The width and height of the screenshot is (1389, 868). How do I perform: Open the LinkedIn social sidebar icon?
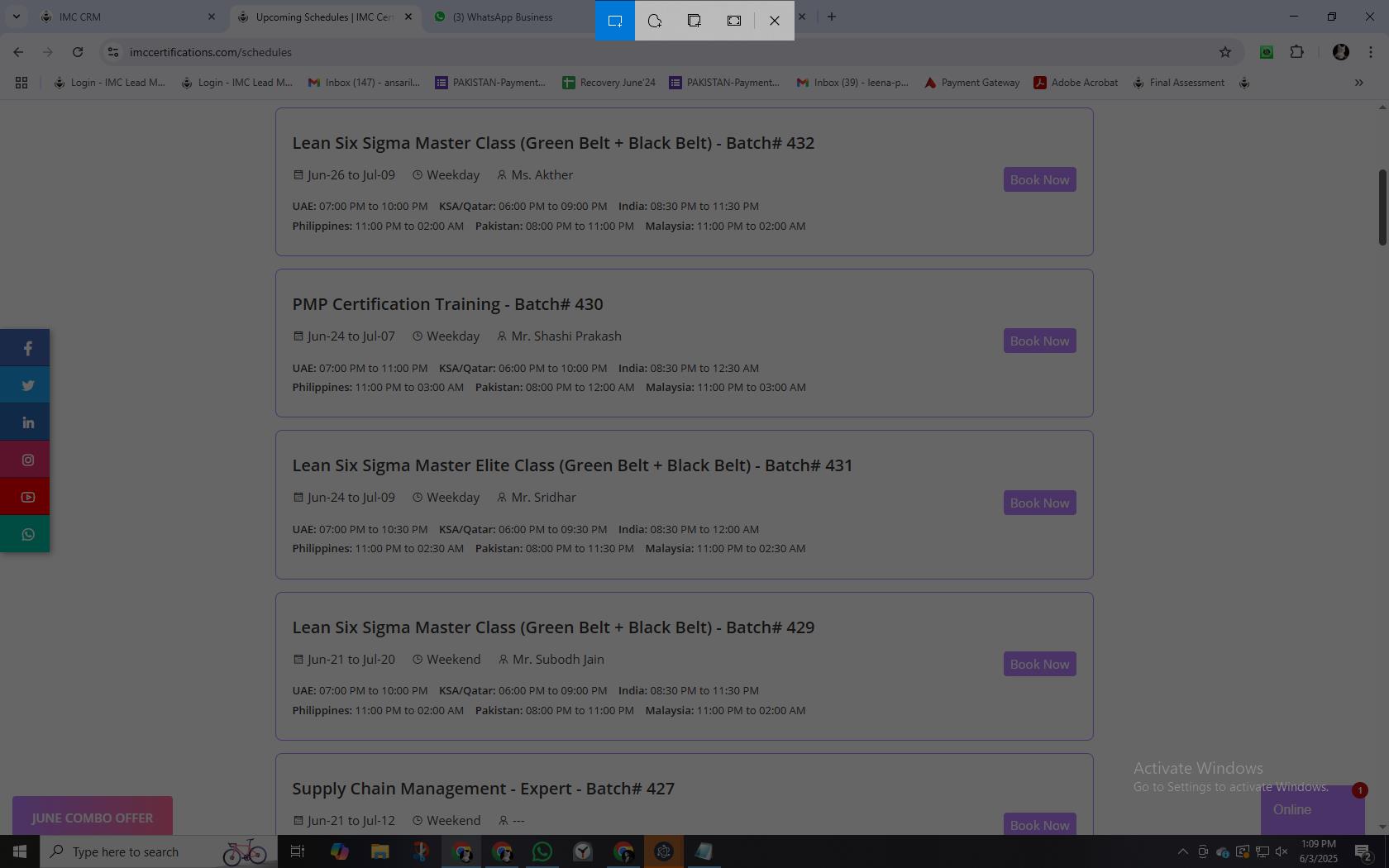(25, 422)
